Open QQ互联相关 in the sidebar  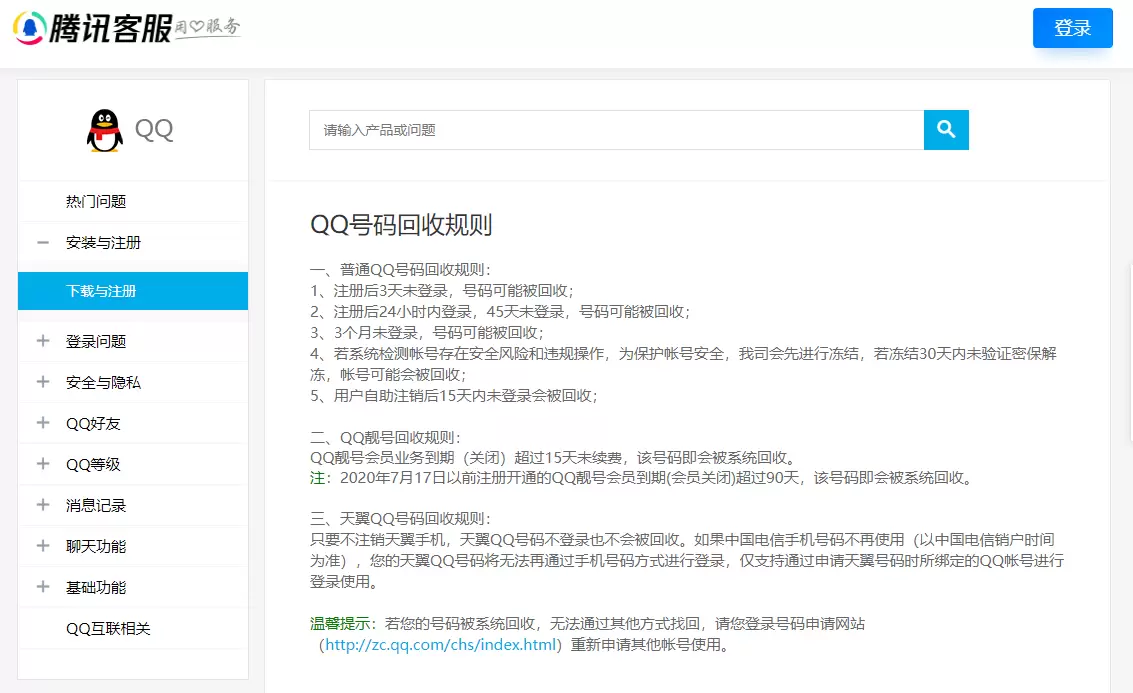[x=108, y=629]
